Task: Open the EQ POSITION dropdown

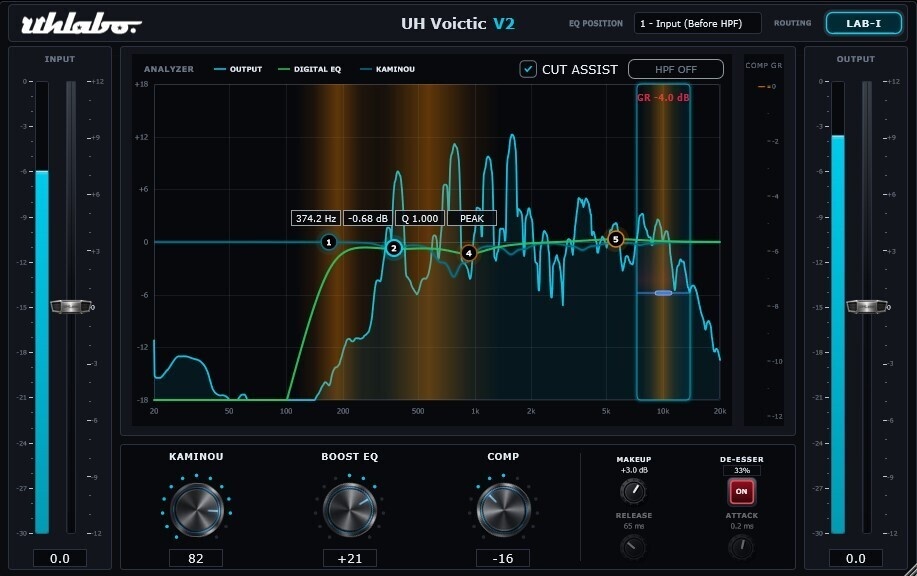Action: 697,23
